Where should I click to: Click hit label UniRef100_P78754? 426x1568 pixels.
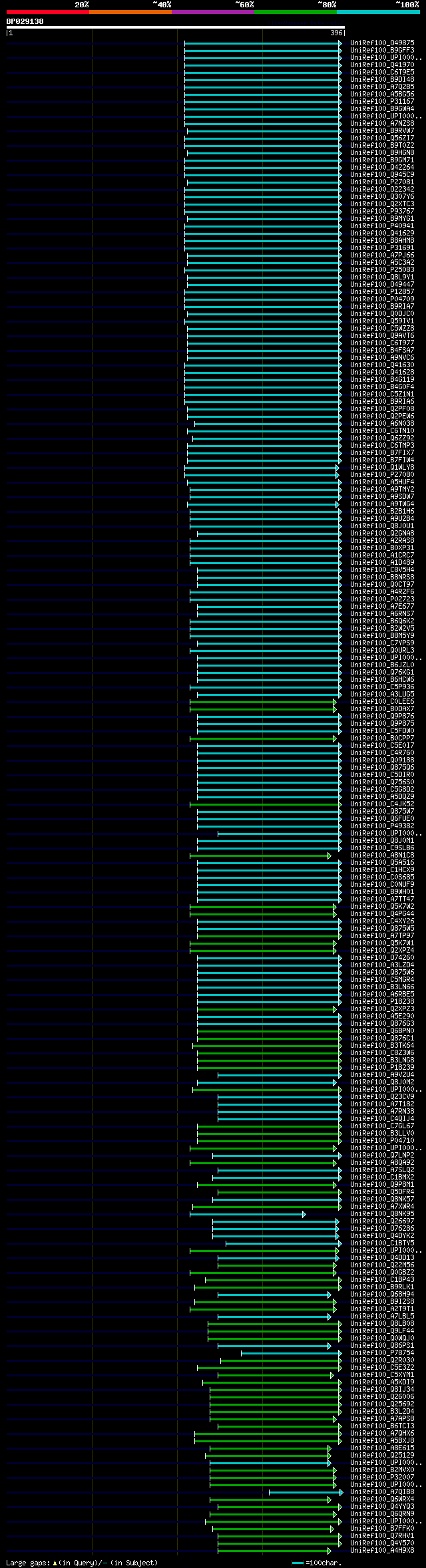click(382, 1352)
